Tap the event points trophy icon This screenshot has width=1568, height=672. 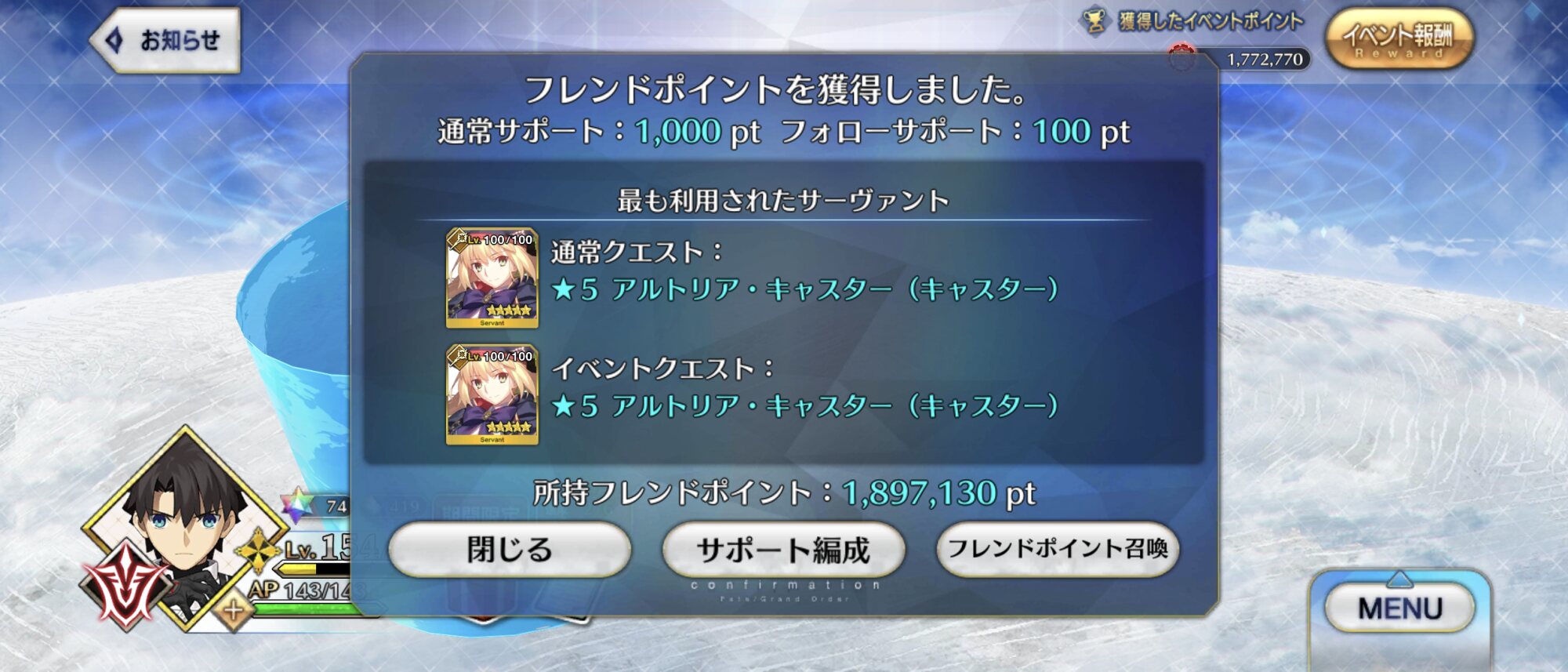coord(1094,20)
